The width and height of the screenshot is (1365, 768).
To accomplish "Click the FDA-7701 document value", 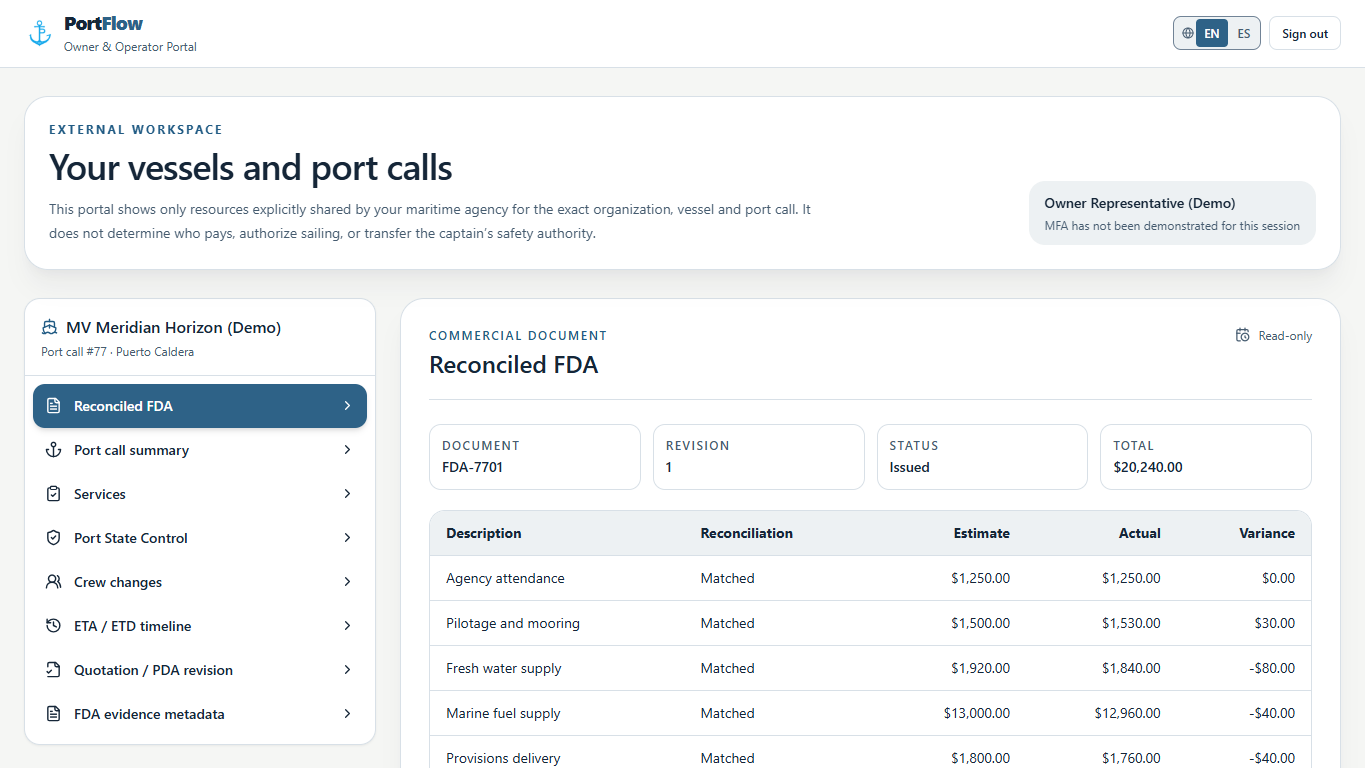I will pos(472,467).
